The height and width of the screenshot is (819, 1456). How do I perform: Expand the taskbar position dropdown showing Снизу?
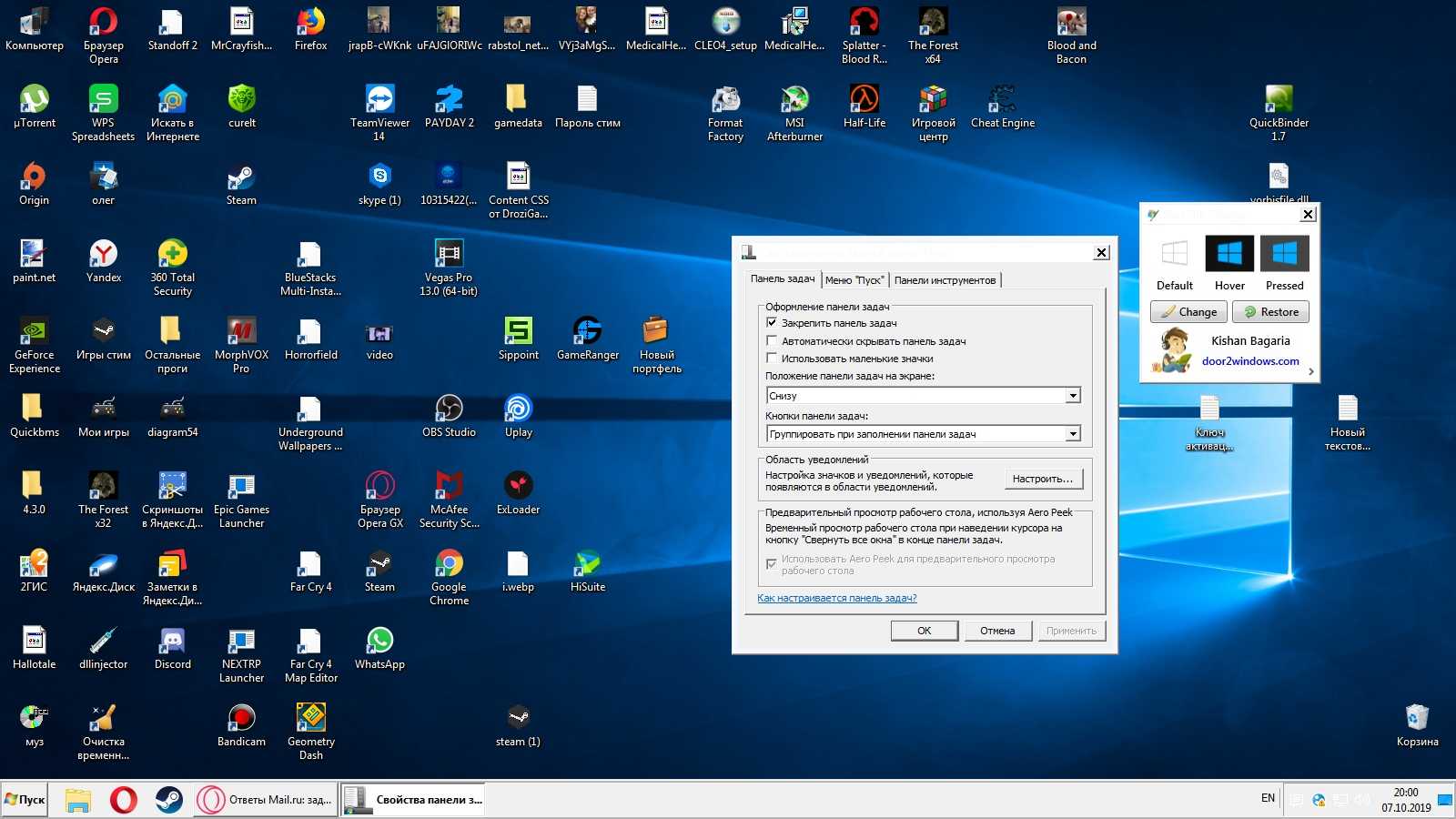tap(1073, 395)
